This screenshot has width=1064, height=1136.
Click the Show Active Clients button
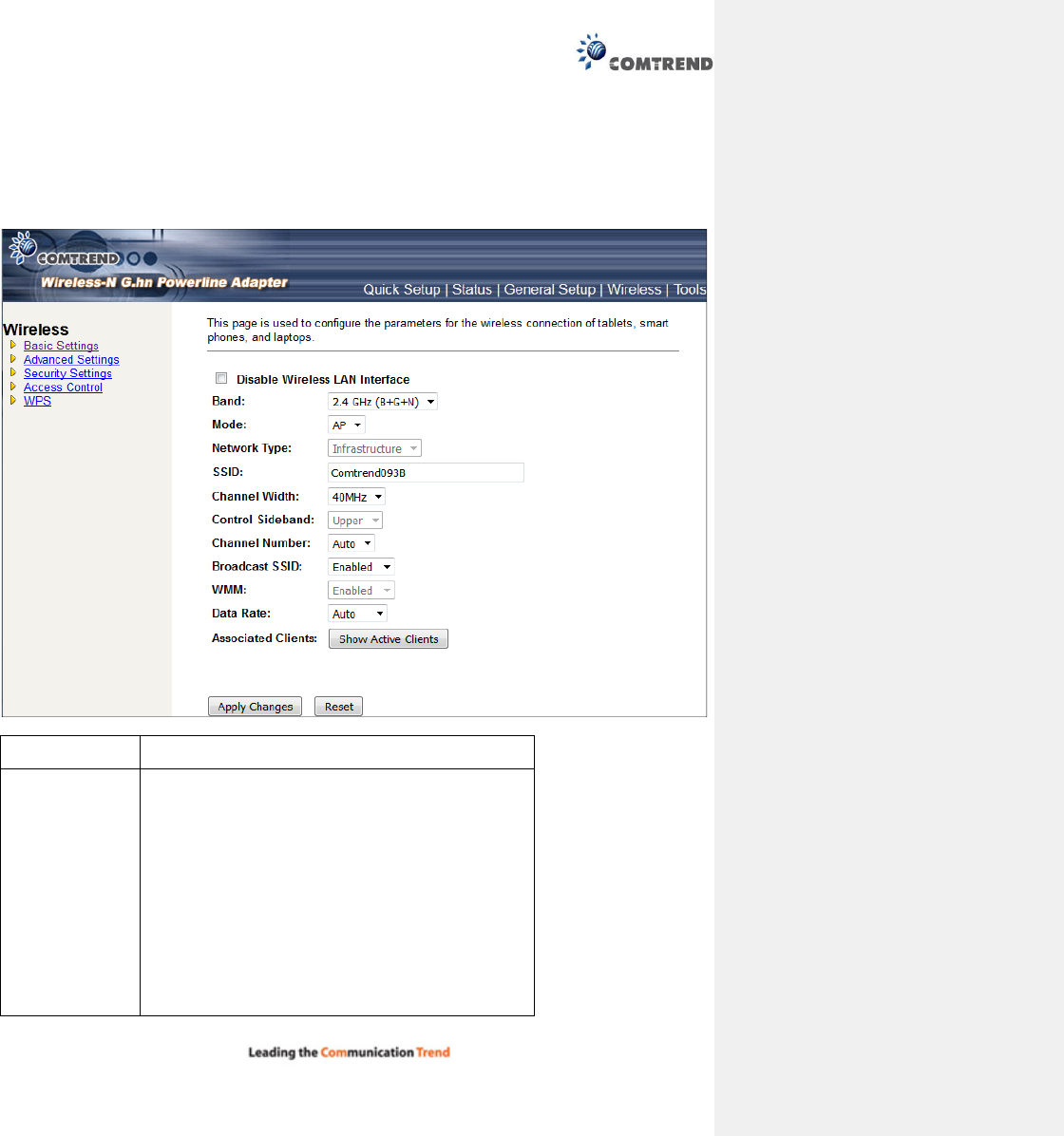tap(389, 639)
